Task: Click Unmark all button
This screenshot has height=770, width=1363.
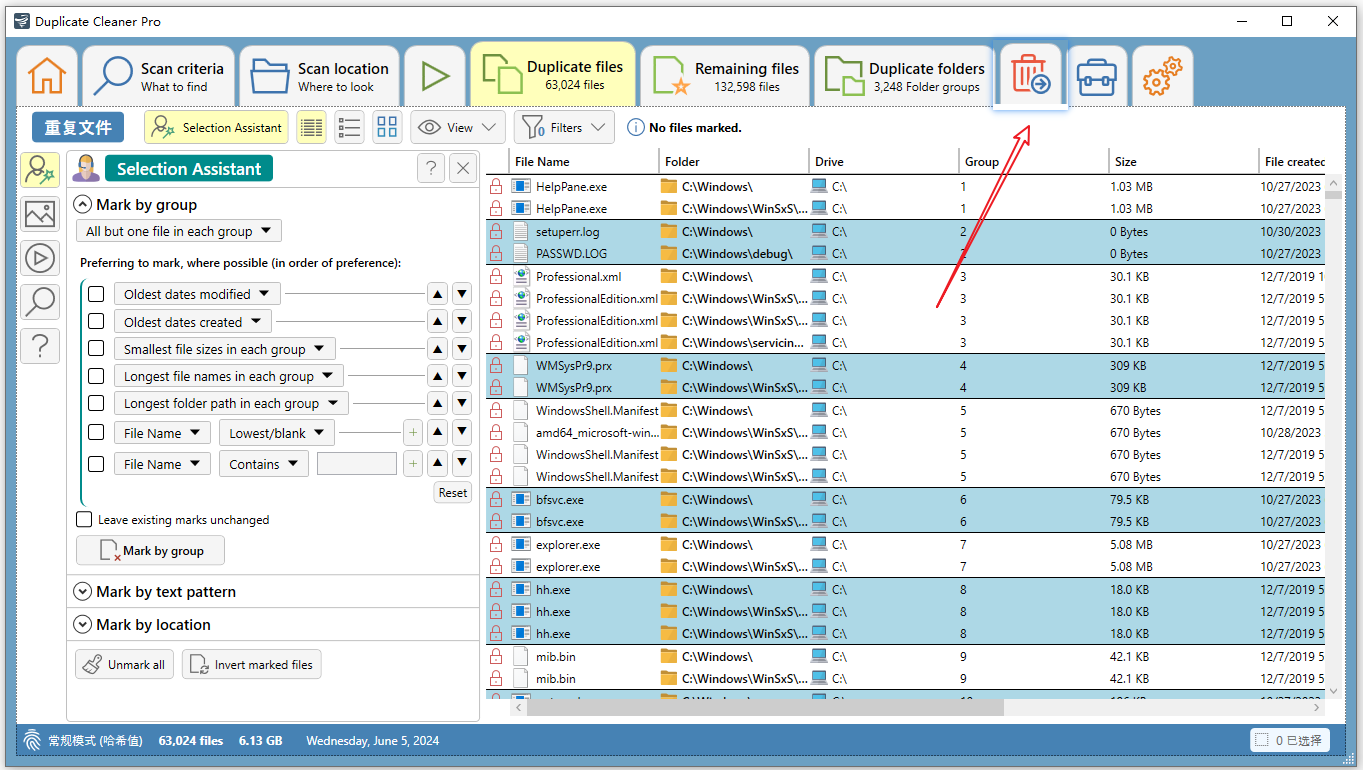Action: coord(125,665)
